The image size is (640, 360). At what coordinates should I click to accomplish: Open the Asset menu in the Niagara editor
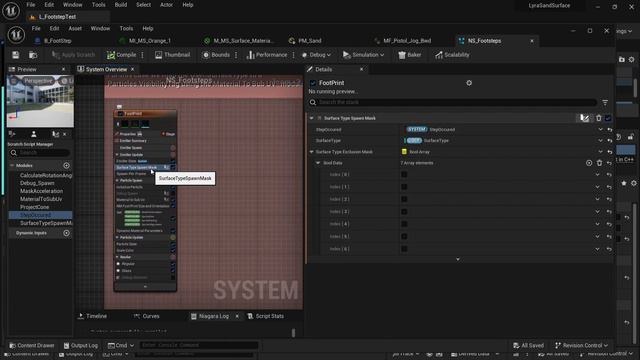tap(75, 29)
